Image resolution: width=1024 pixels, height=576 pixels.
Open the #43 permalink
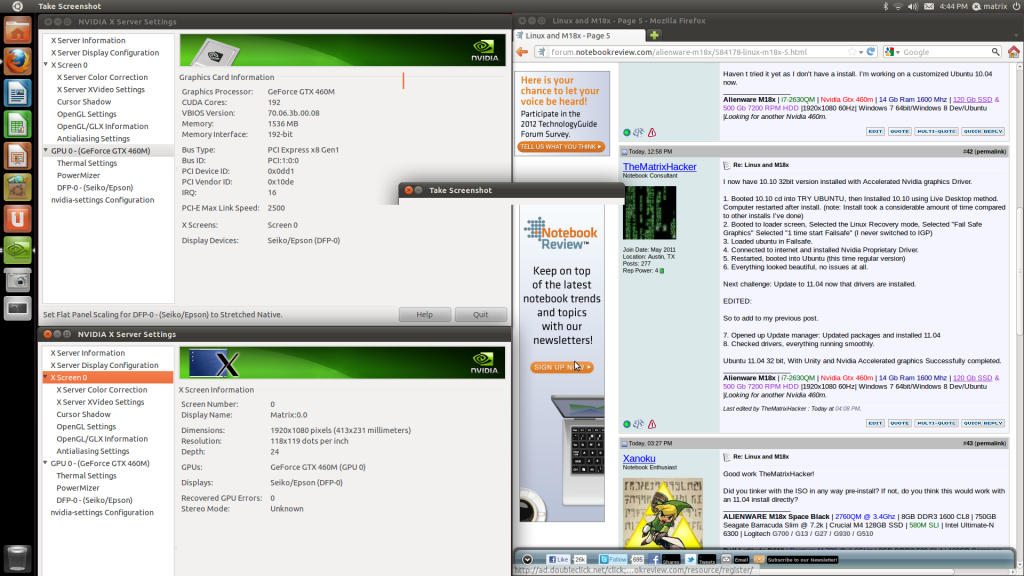[984, 443]
